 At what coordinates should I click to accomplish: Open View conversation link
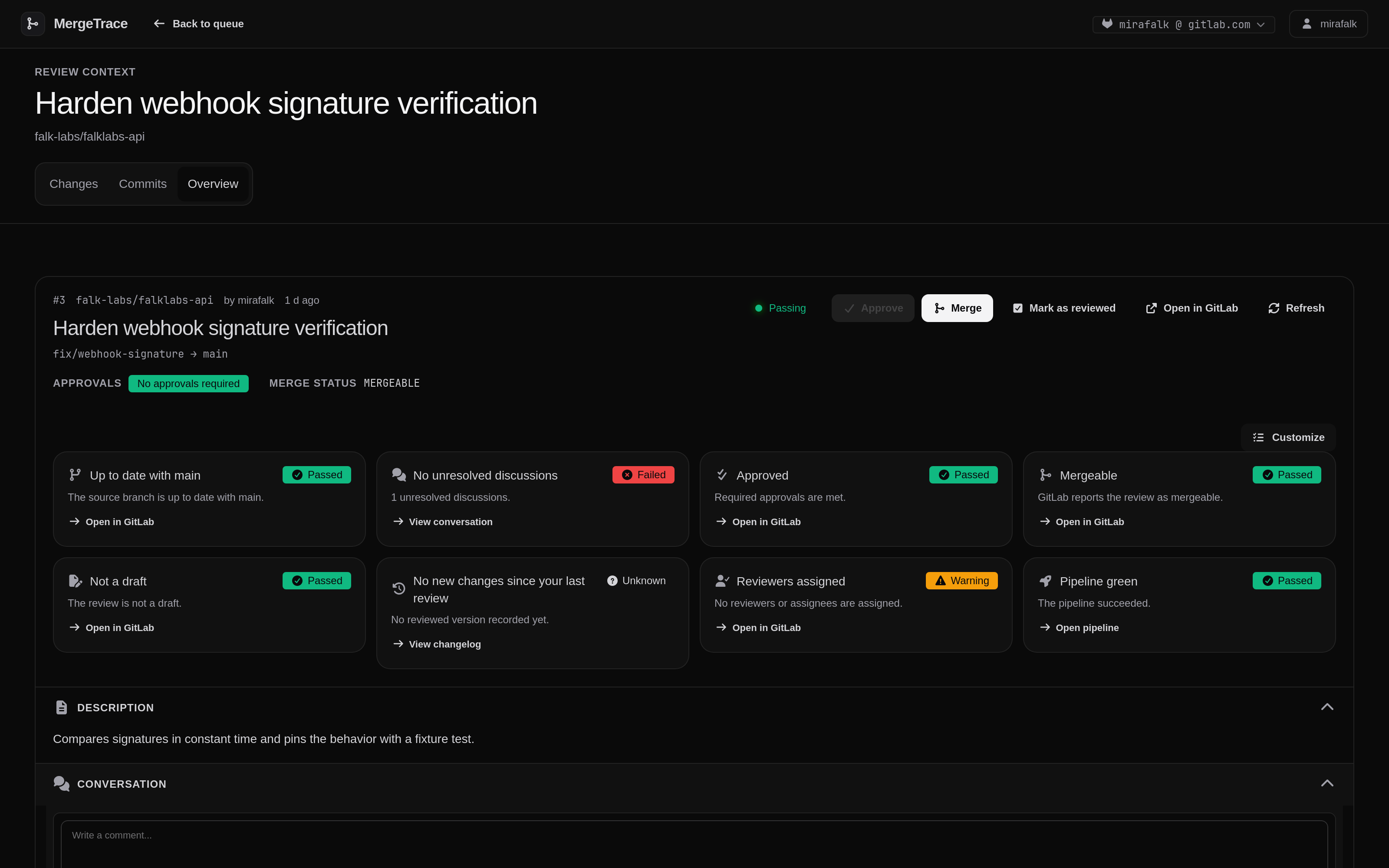tap(443, 521)
